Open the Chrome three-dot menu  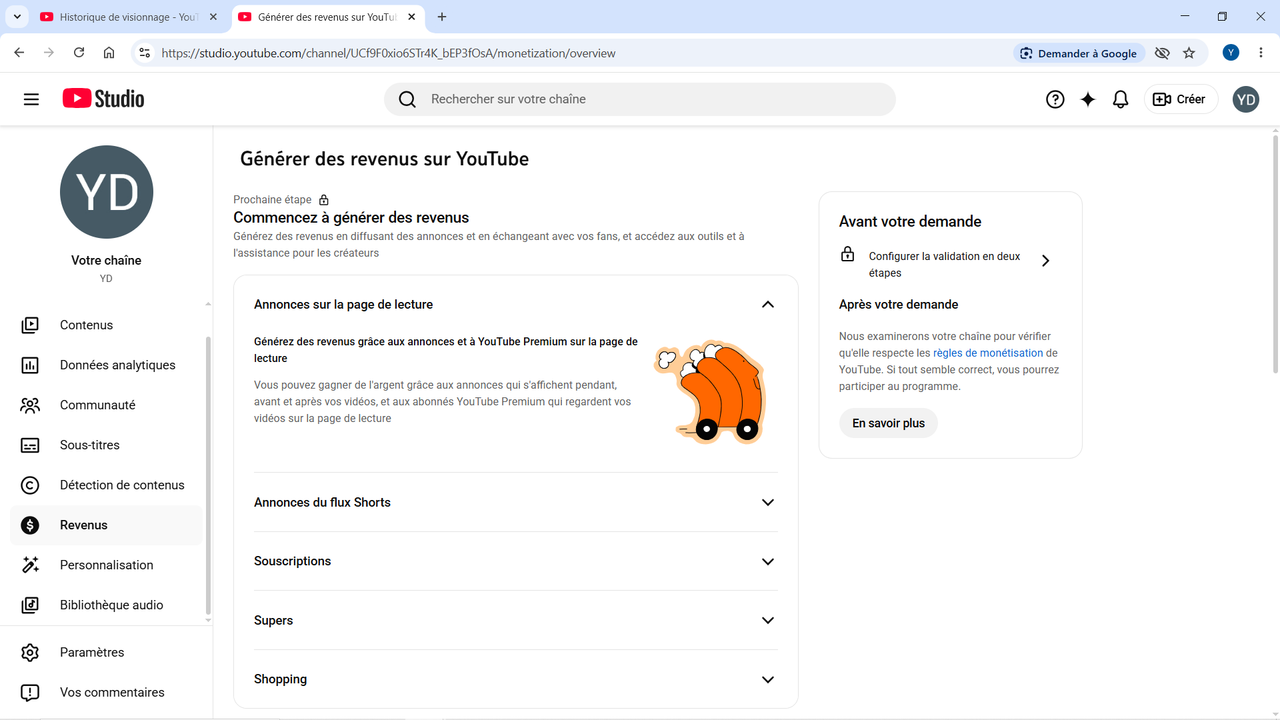point(1260,53)
